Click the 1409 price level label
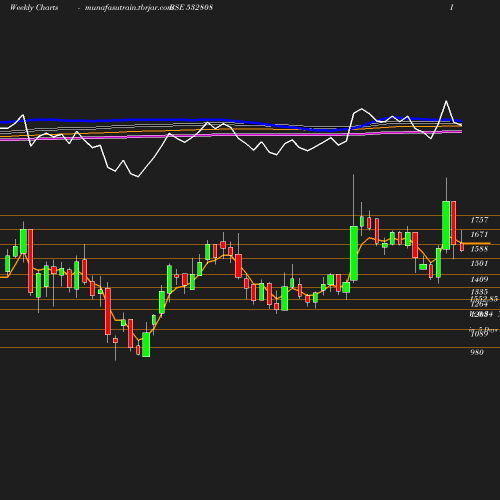 click(479, 279)
